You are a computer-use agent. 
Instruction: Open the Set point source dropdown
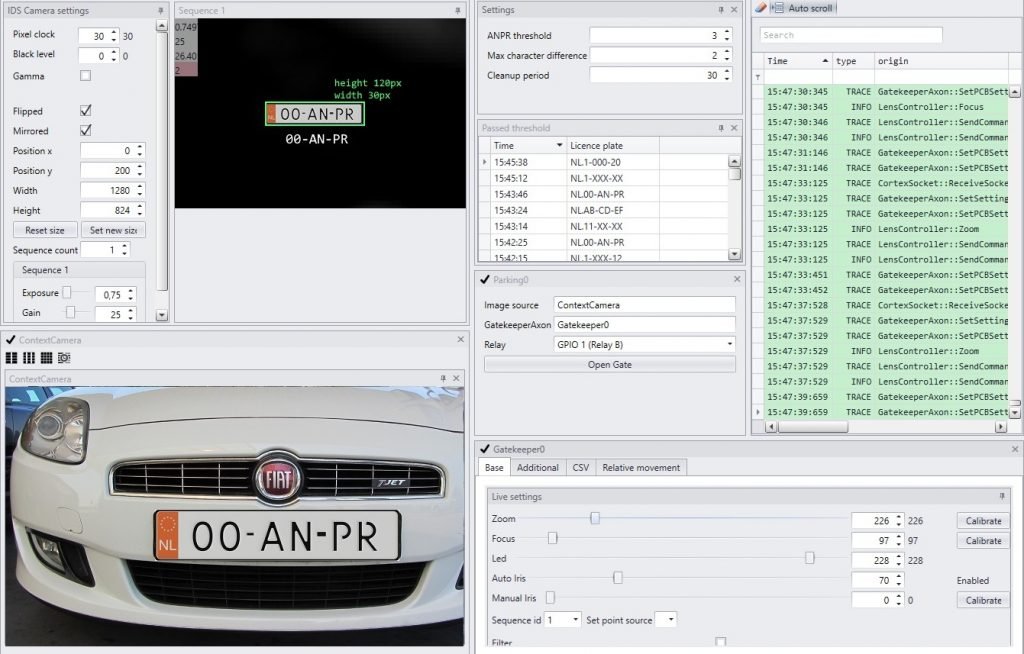(671, 619)
